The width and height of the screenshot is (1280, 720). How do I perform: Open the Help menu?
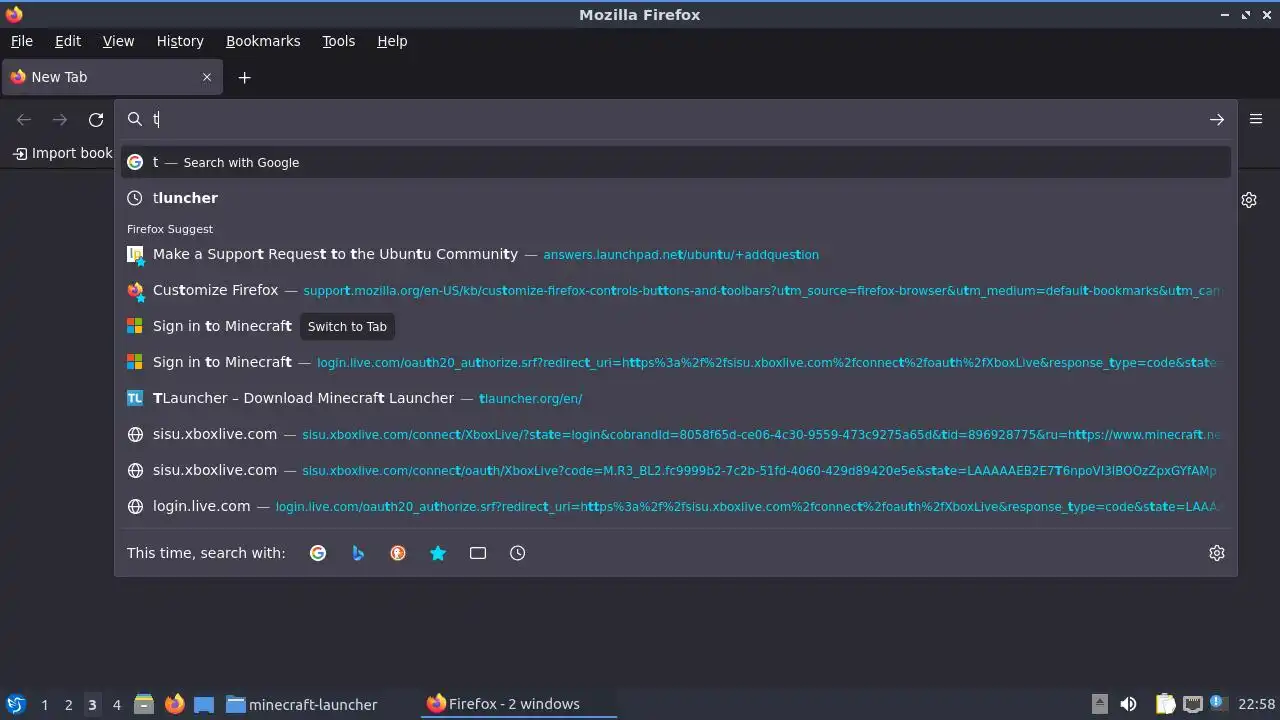click(x=392, y=41)
